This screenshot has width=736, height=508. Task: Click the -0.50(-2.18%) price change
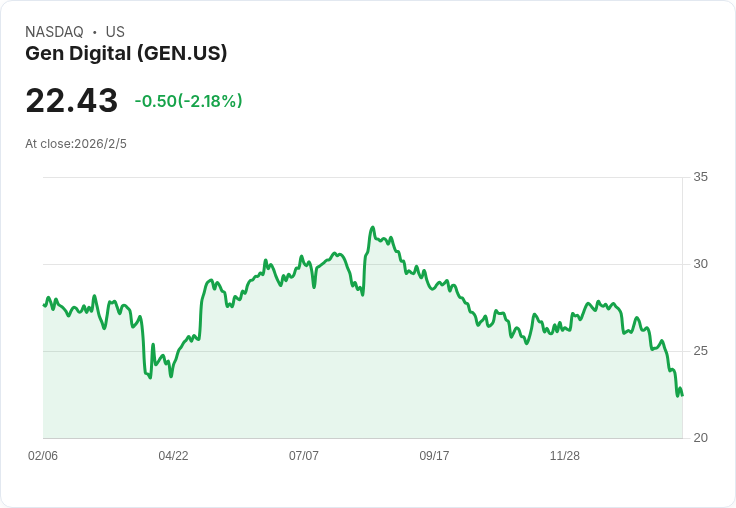(188, 101)
